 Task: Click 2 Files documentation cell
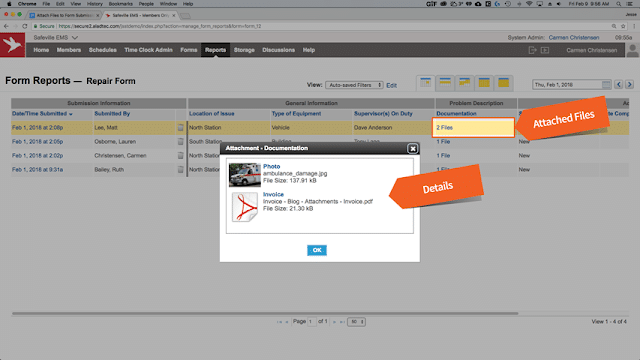click(473, 128)
